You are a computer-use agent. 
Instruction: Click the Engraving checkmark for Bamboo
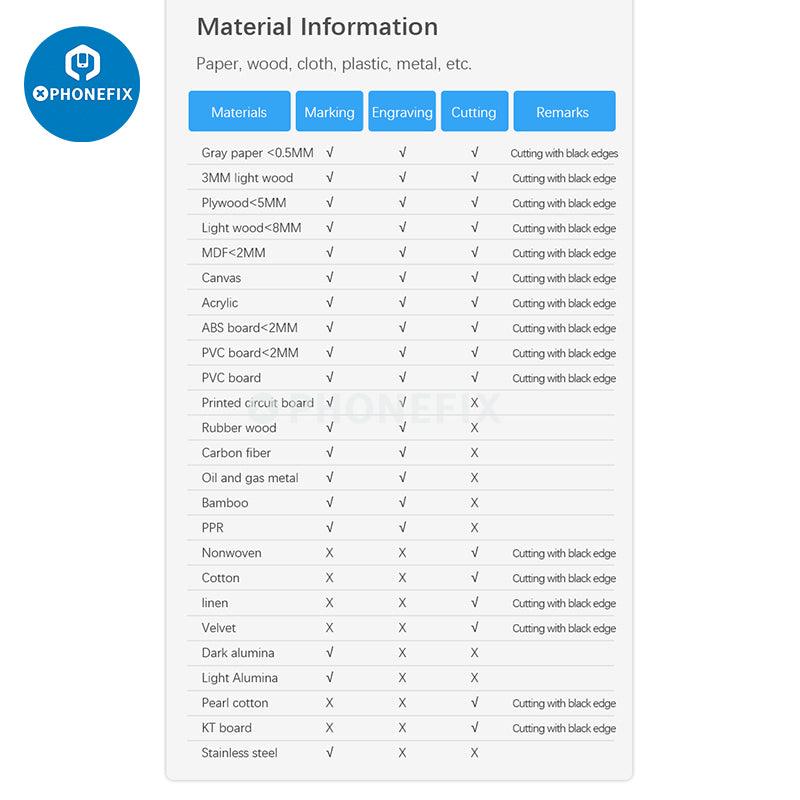point(402,503)
